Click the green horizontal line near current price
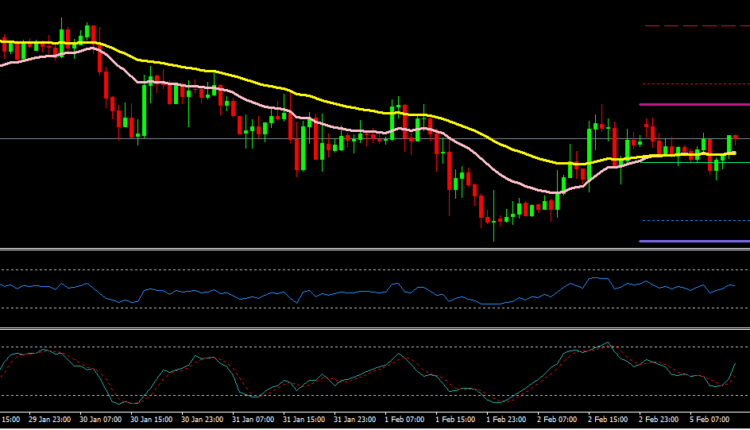The height and width of the screenshot is (430, 750). pos(690,161)
